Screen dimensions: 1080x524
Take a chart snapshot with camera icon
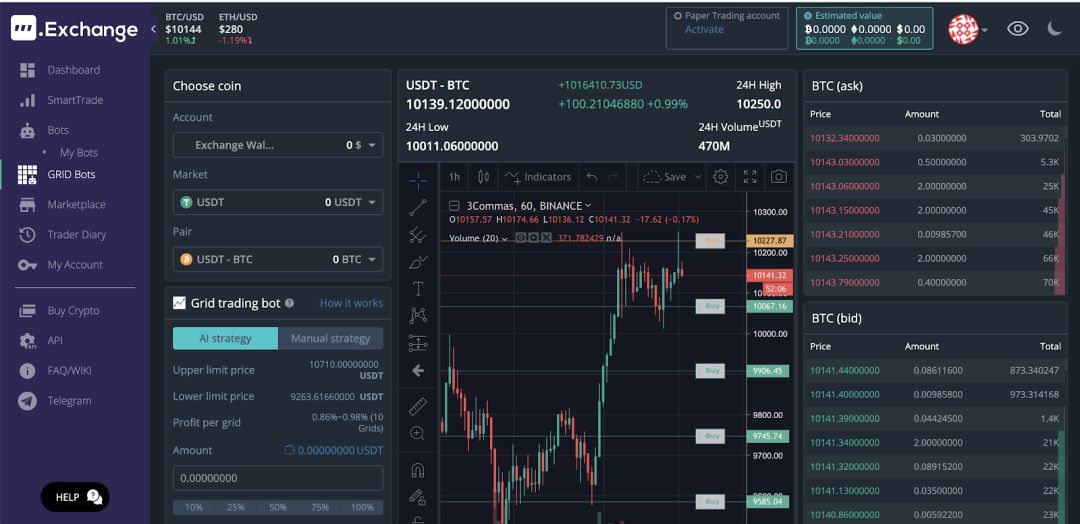tap(778, 177)
